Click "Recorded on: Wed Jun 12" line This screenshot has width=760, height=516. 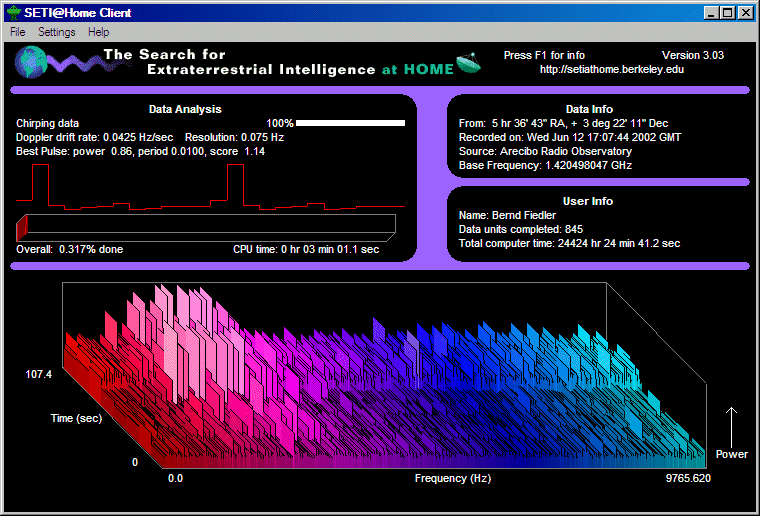pos(570,138)
